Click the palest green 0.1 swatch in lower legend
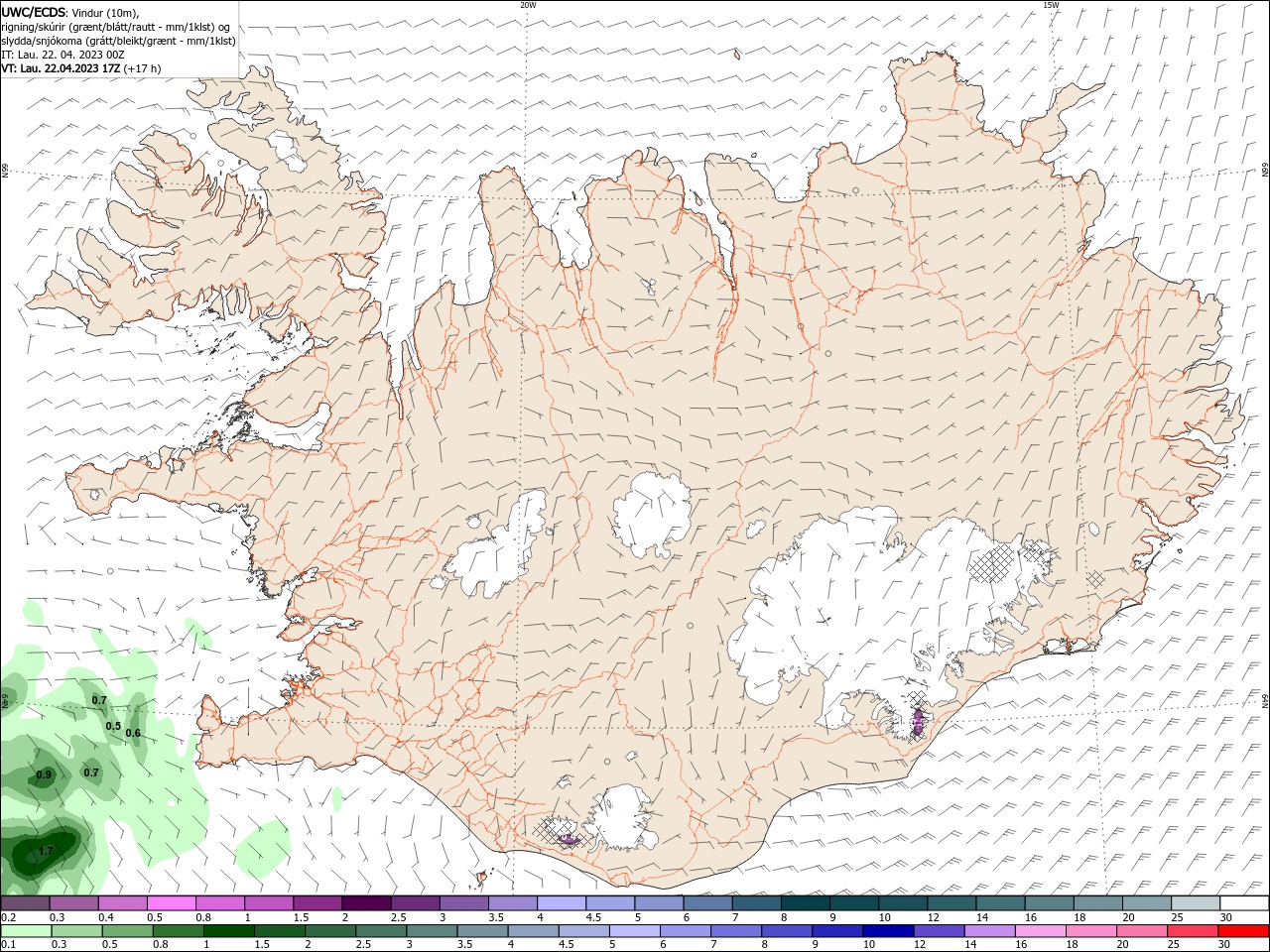This screenshot has width=1270, height=952. point(26,931)
